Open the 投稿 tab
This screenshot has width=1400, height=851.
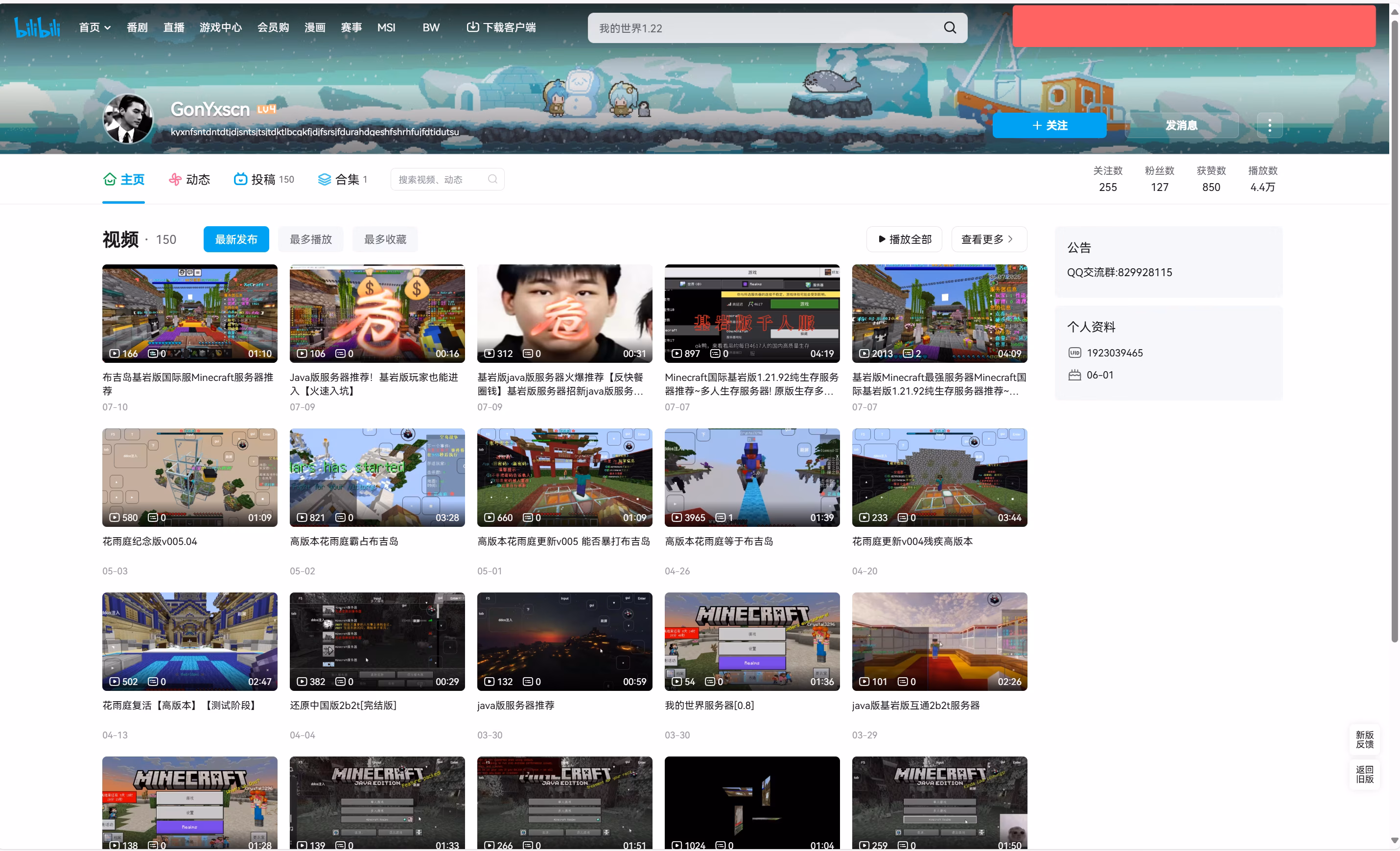[264, 180]
